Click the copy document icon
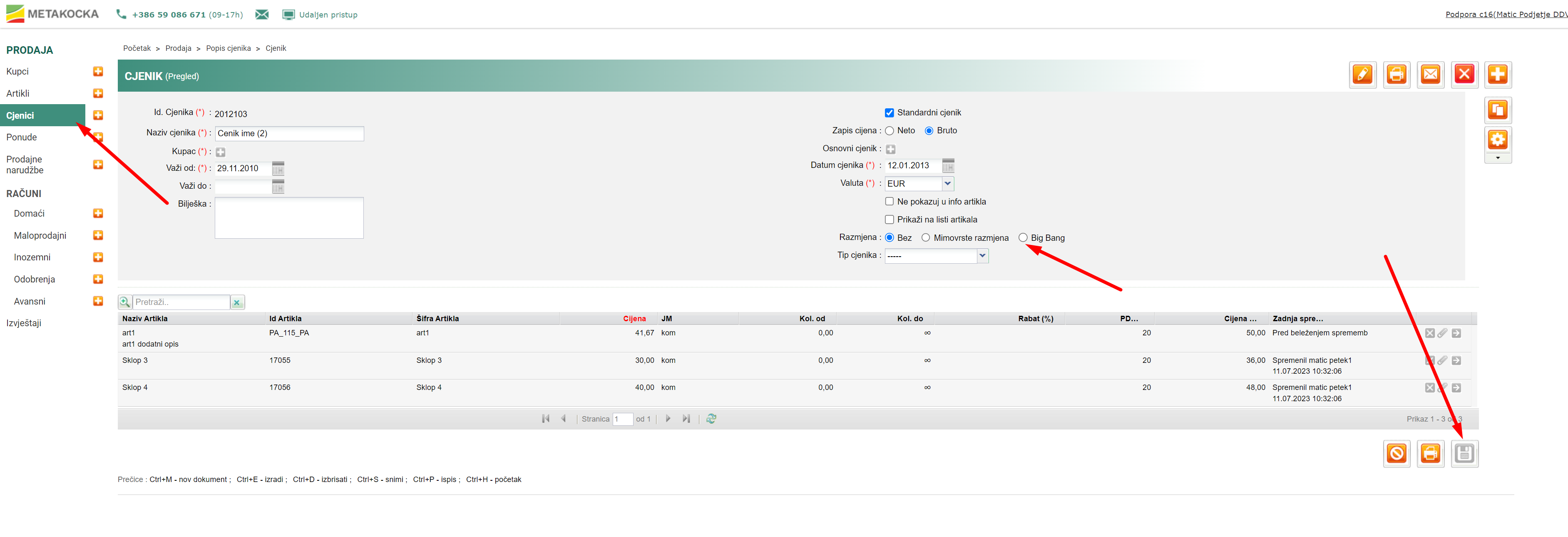 [x=1497, y=110]
